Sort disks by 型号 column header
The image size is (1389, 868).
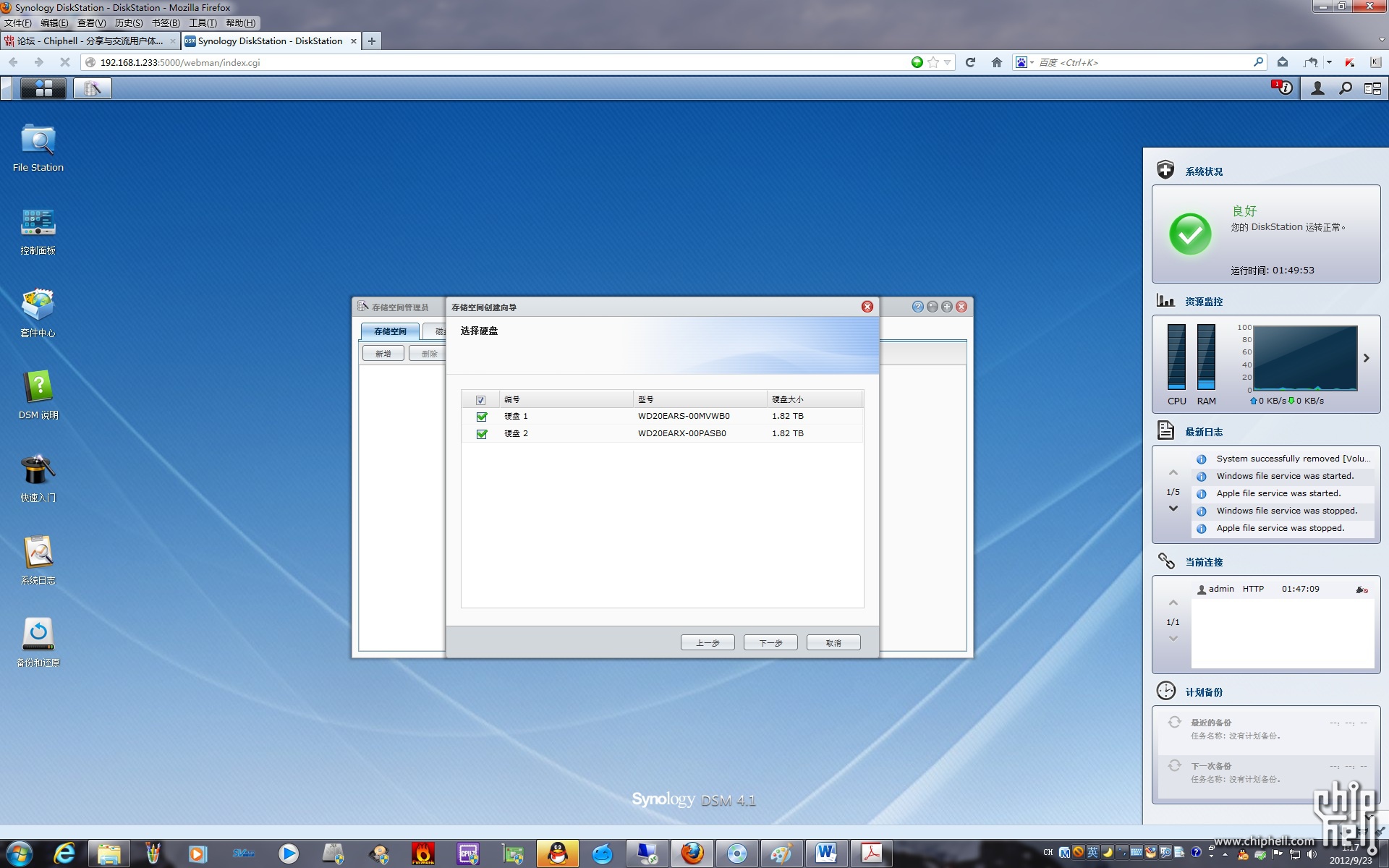(700, 399)
